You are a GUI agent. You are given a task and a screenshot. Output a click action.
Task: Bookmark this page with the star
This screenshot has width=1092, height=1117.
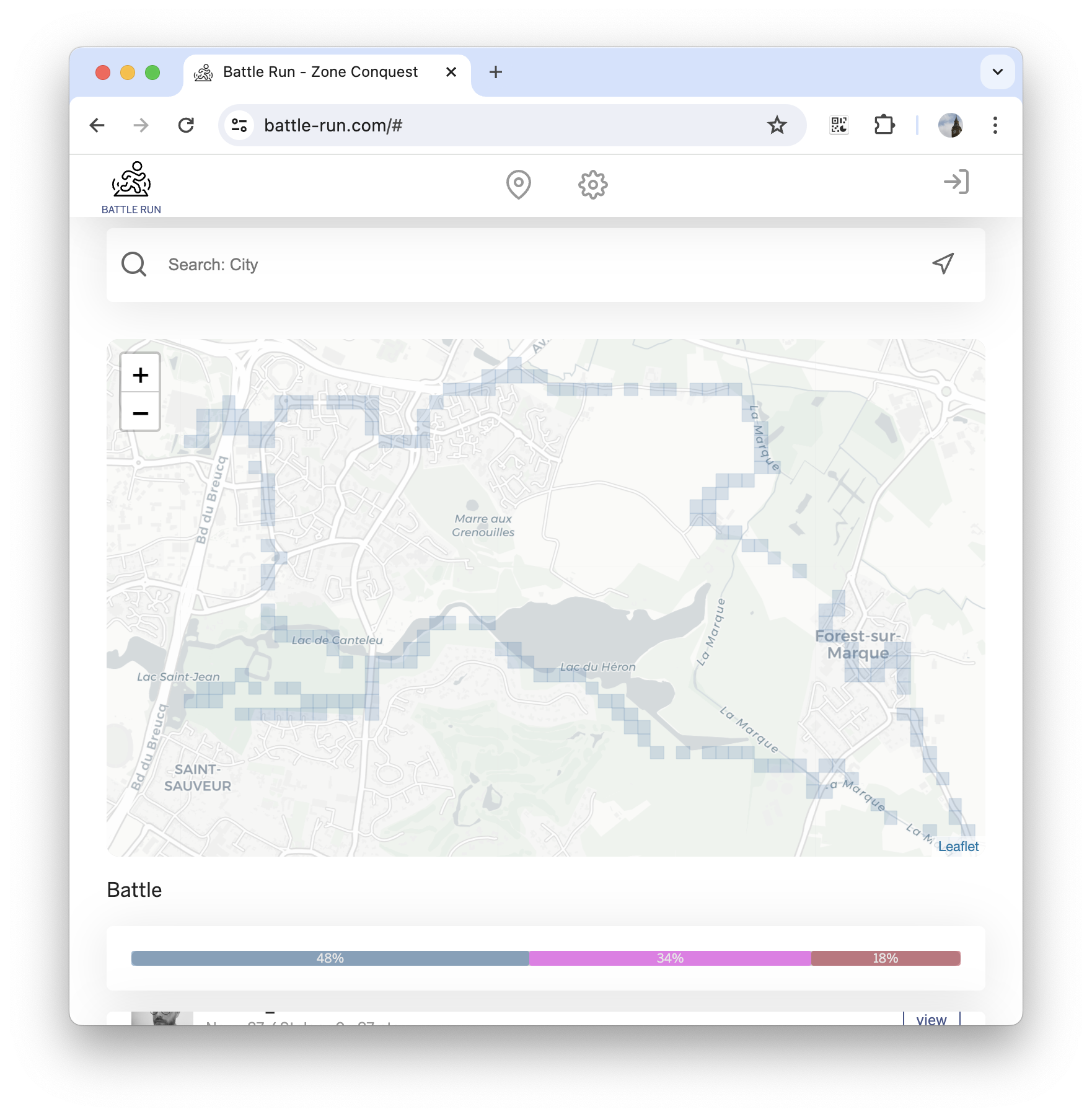[777, 125]
